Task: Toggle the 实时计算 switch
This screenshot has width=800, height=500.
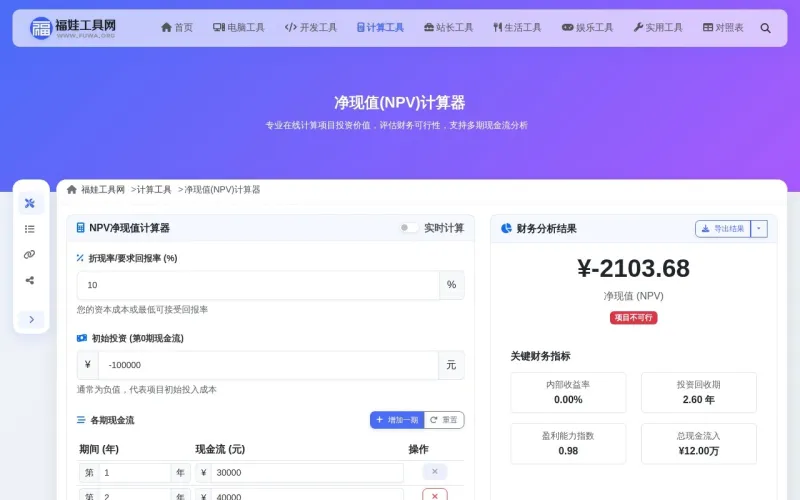Action: (x=409, y=228)
